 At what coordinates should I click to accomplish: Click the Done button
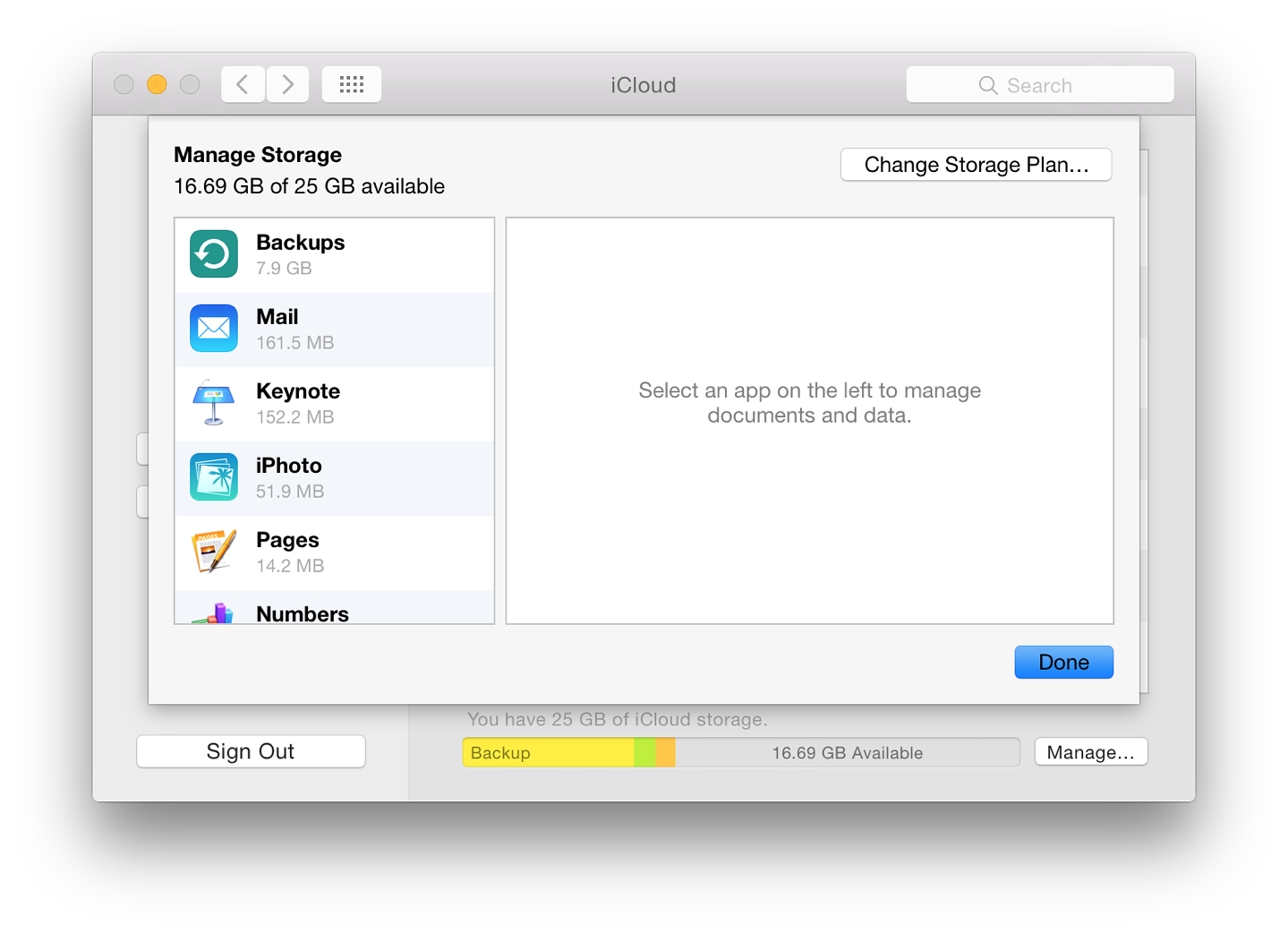(1064, 662)
